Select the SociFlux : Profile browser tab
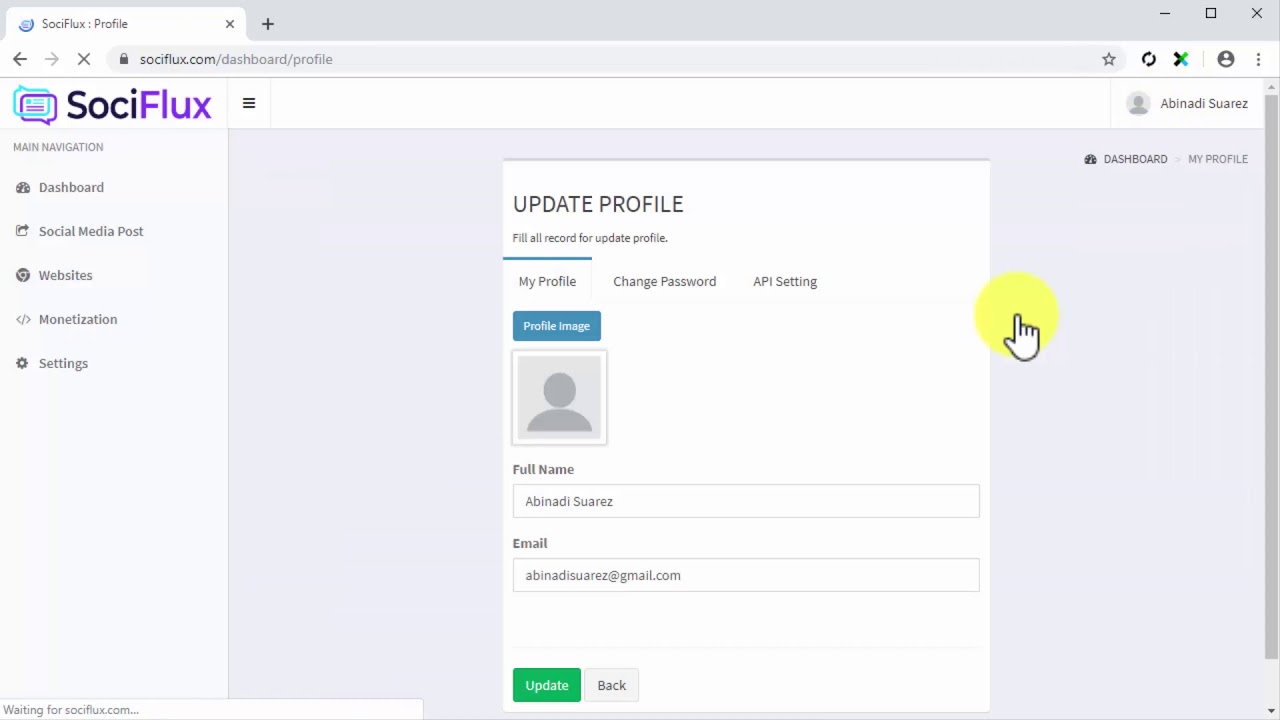 [126, 24]
